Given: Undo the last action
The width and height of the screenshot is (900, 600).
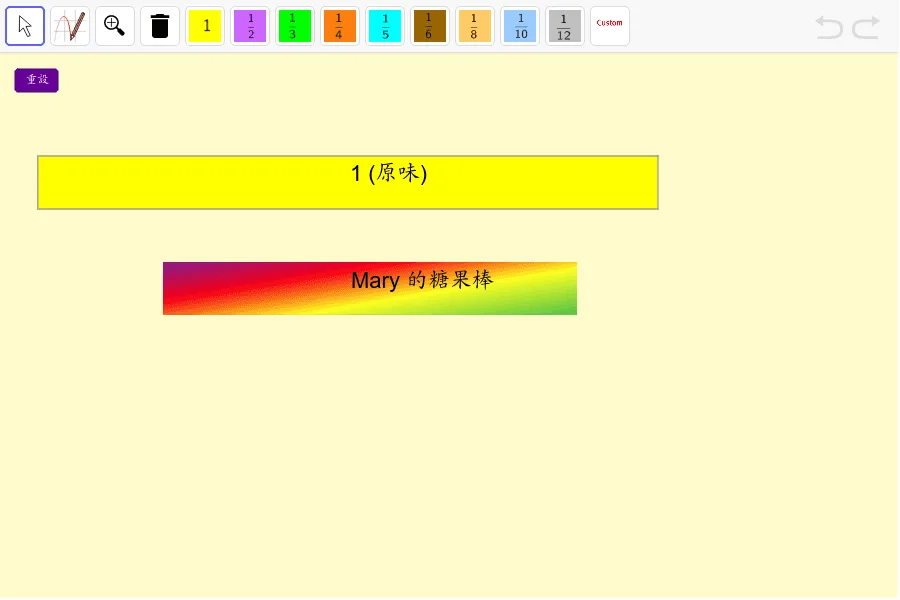Looking at the screenshot, I should 829,27.
